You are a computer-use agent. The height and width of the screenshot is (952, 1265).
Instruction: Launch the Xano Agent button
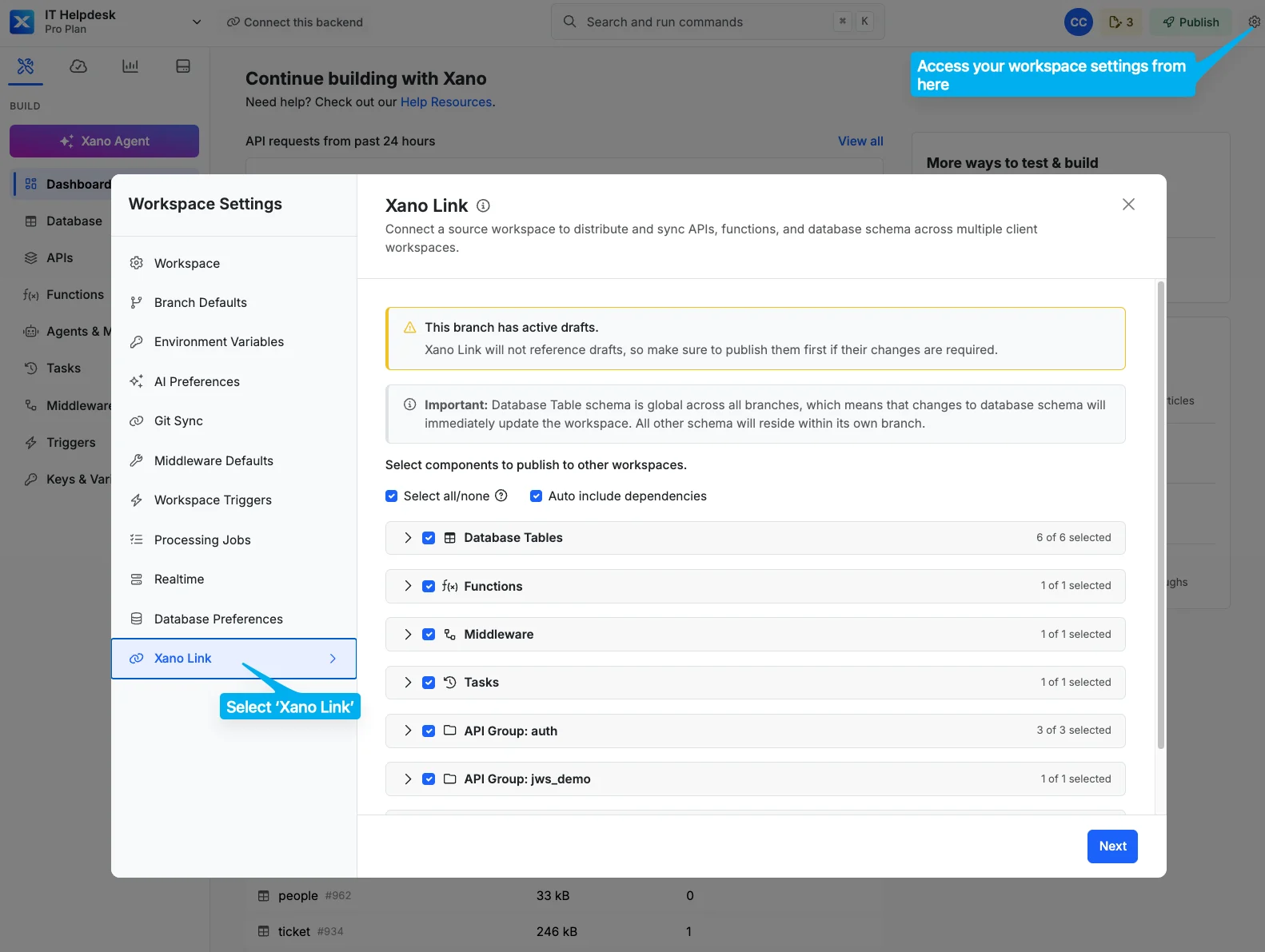tap(104, 141)
